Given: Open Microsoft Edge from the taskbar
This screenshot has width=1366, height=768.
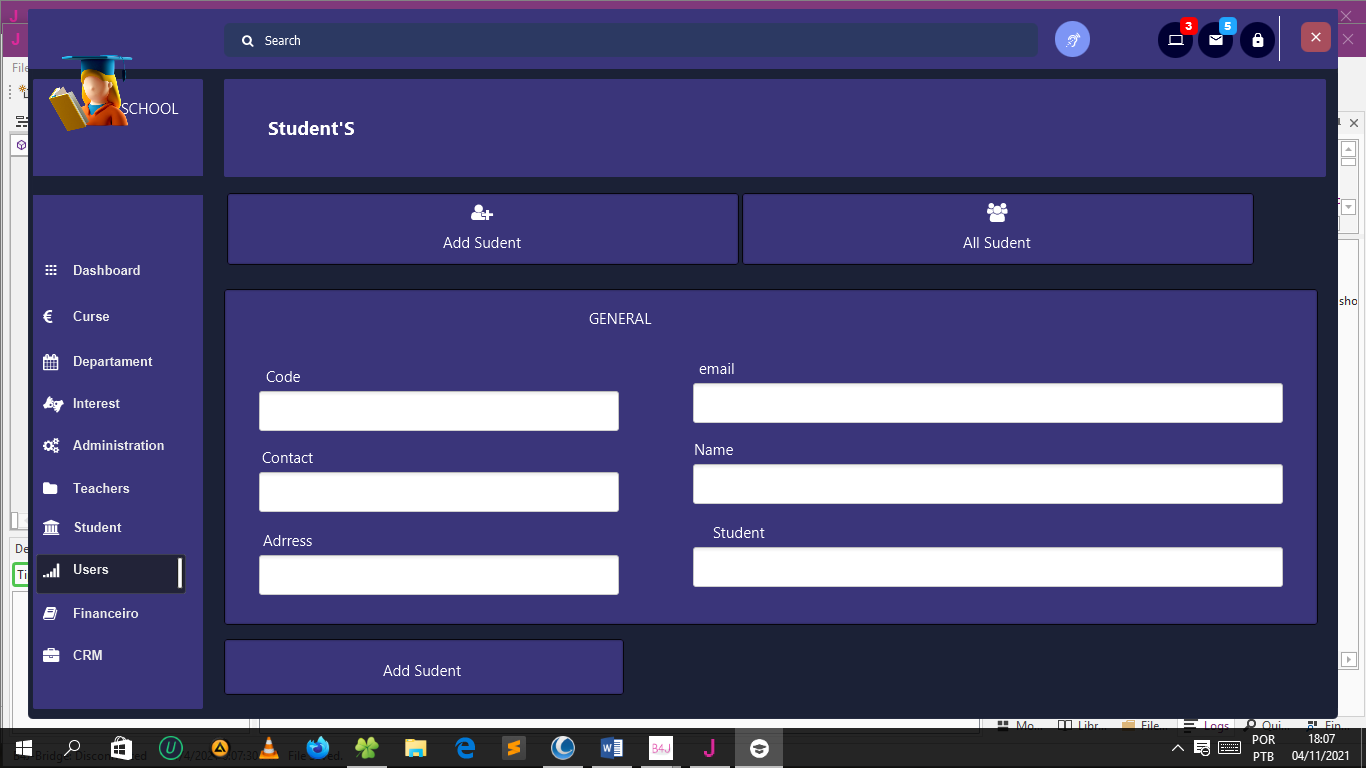Looking at the screenshot, I should coord(465,748).
